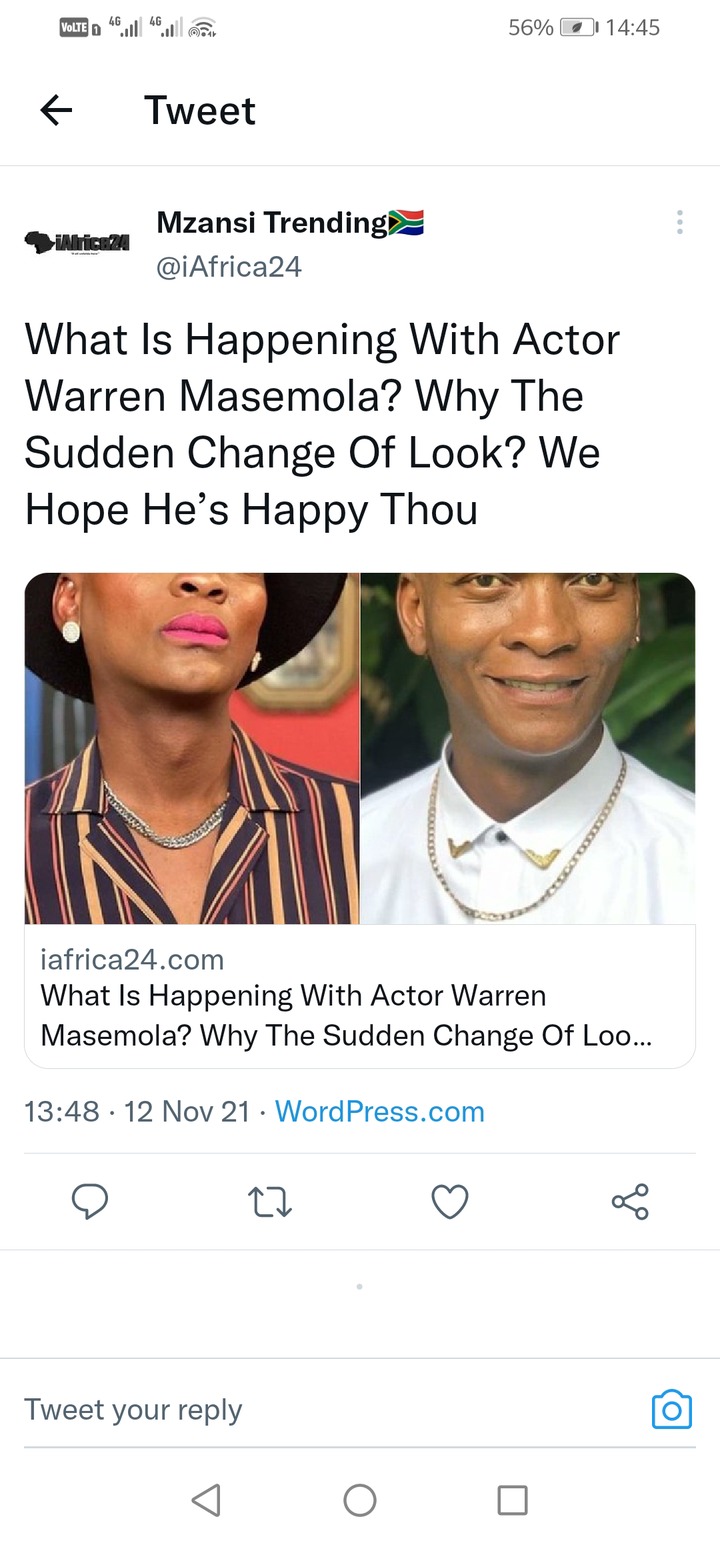Image resolution: width=720 pixels, height=1541 pixels.
Task: Like the tweet with heart icon
Action: [x=450, y=1201]
